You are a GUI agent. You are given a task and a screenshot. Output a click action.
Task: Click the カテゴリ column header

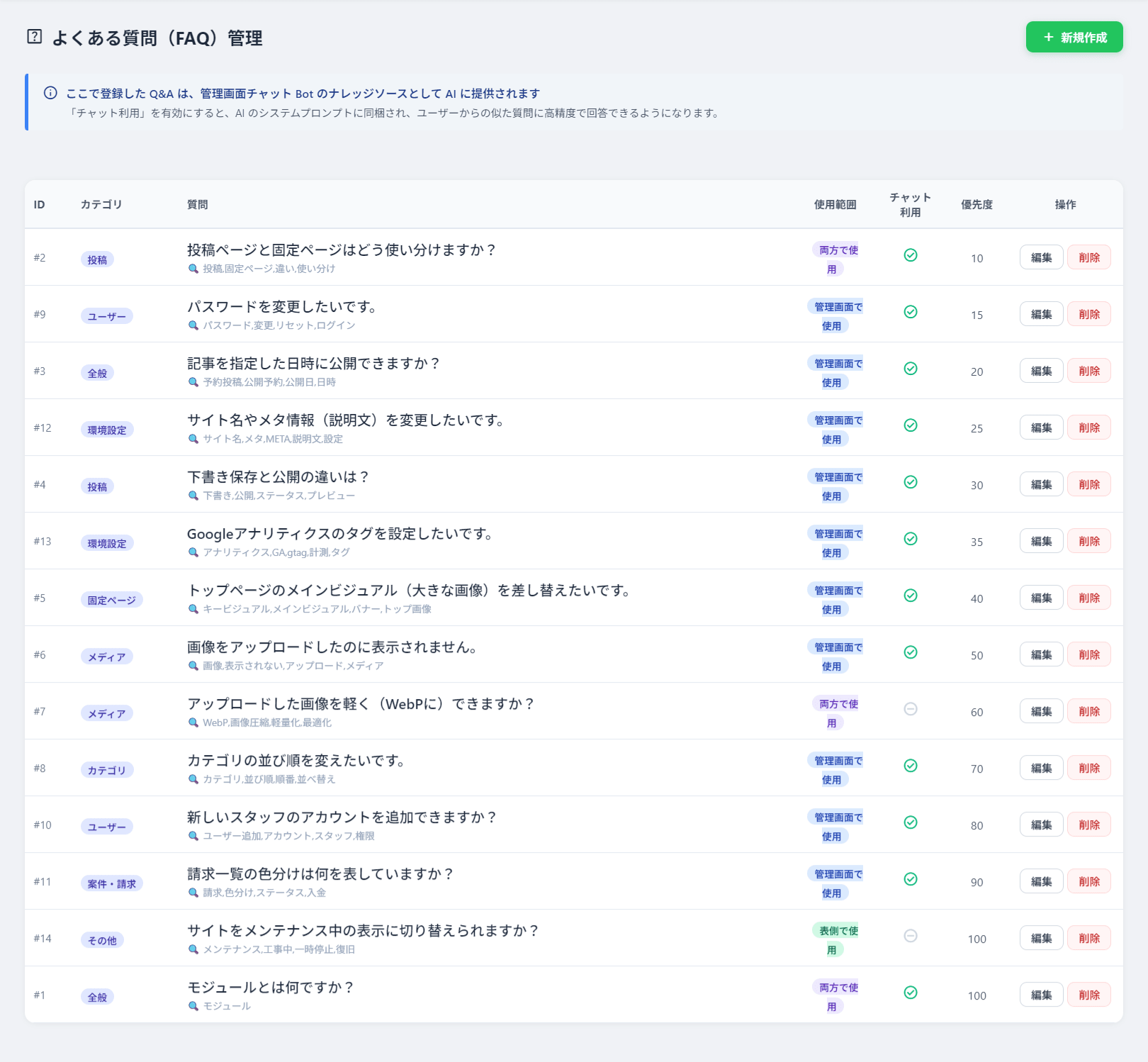tap(101, 204)
